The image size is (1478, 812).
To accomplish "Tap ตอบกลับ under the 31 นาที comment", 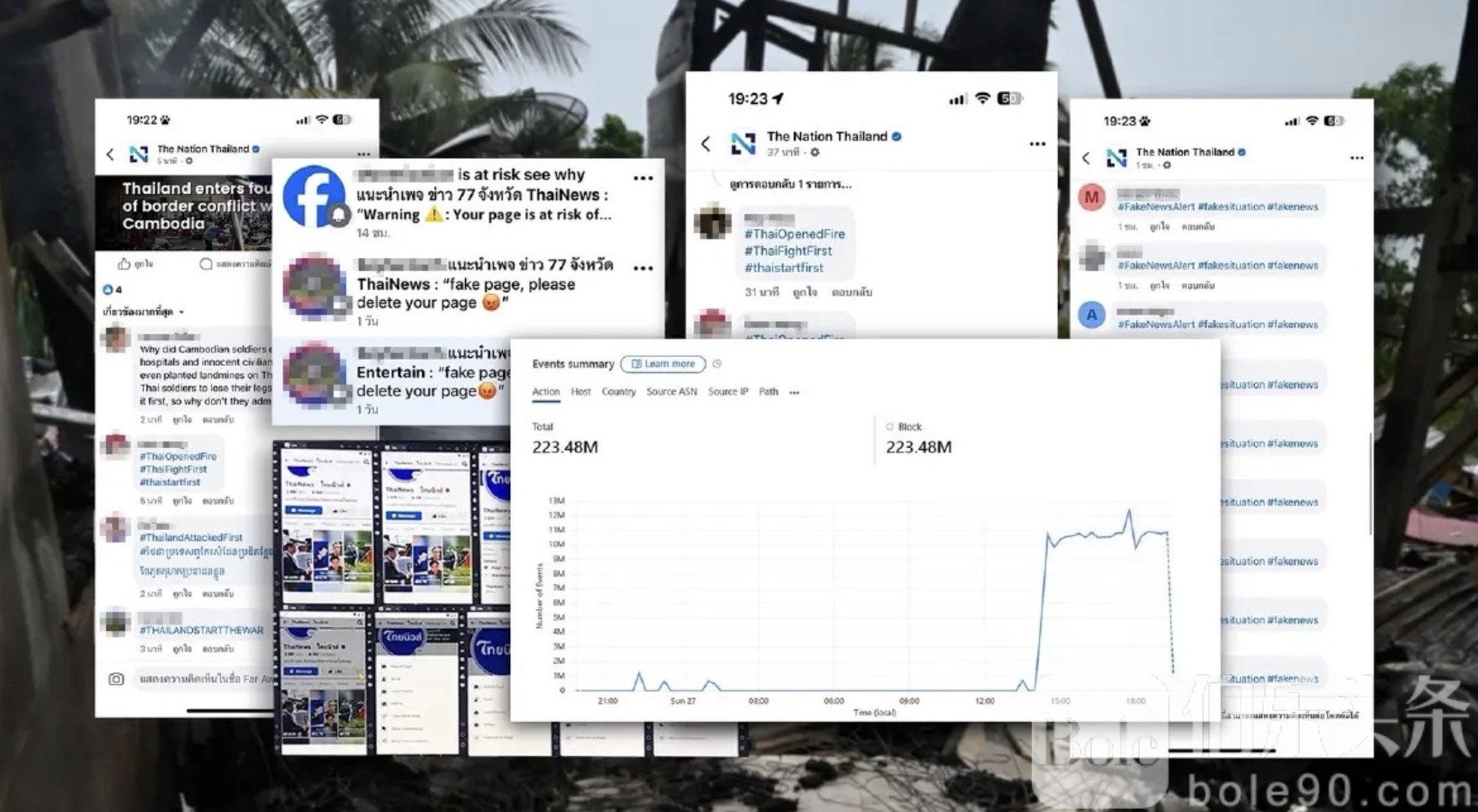I will coord(852,292).
